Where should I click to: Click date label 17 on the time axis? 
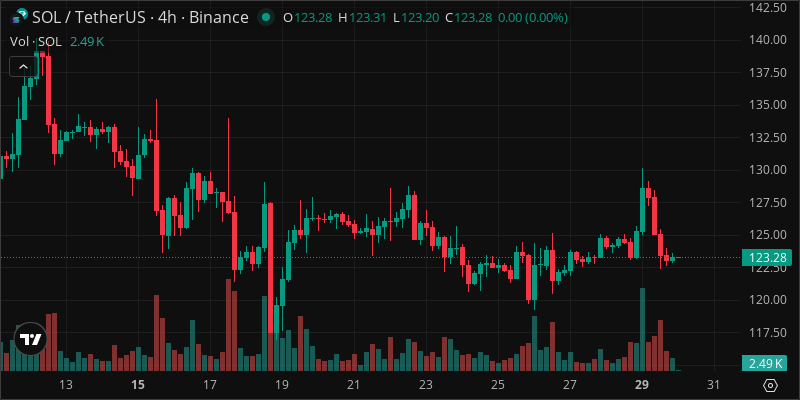tap(210, 384)
